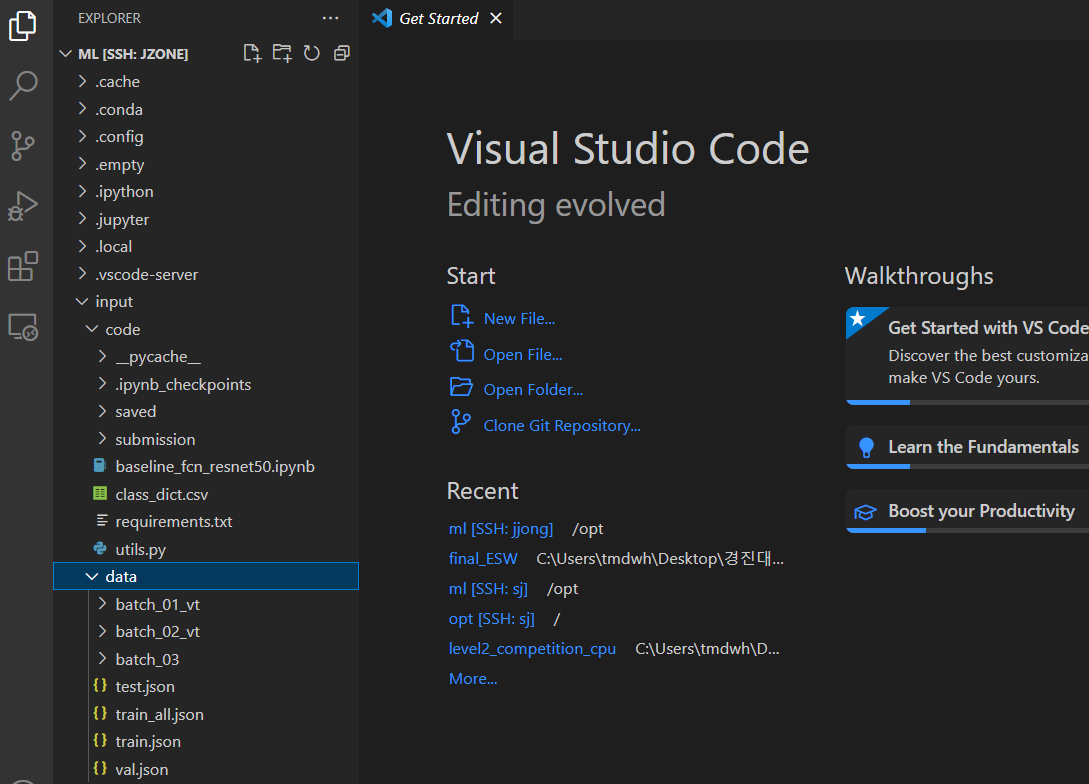Screen dimensions: 1089x784
Task: Close the Get Started tab
Action: point(496,19)
